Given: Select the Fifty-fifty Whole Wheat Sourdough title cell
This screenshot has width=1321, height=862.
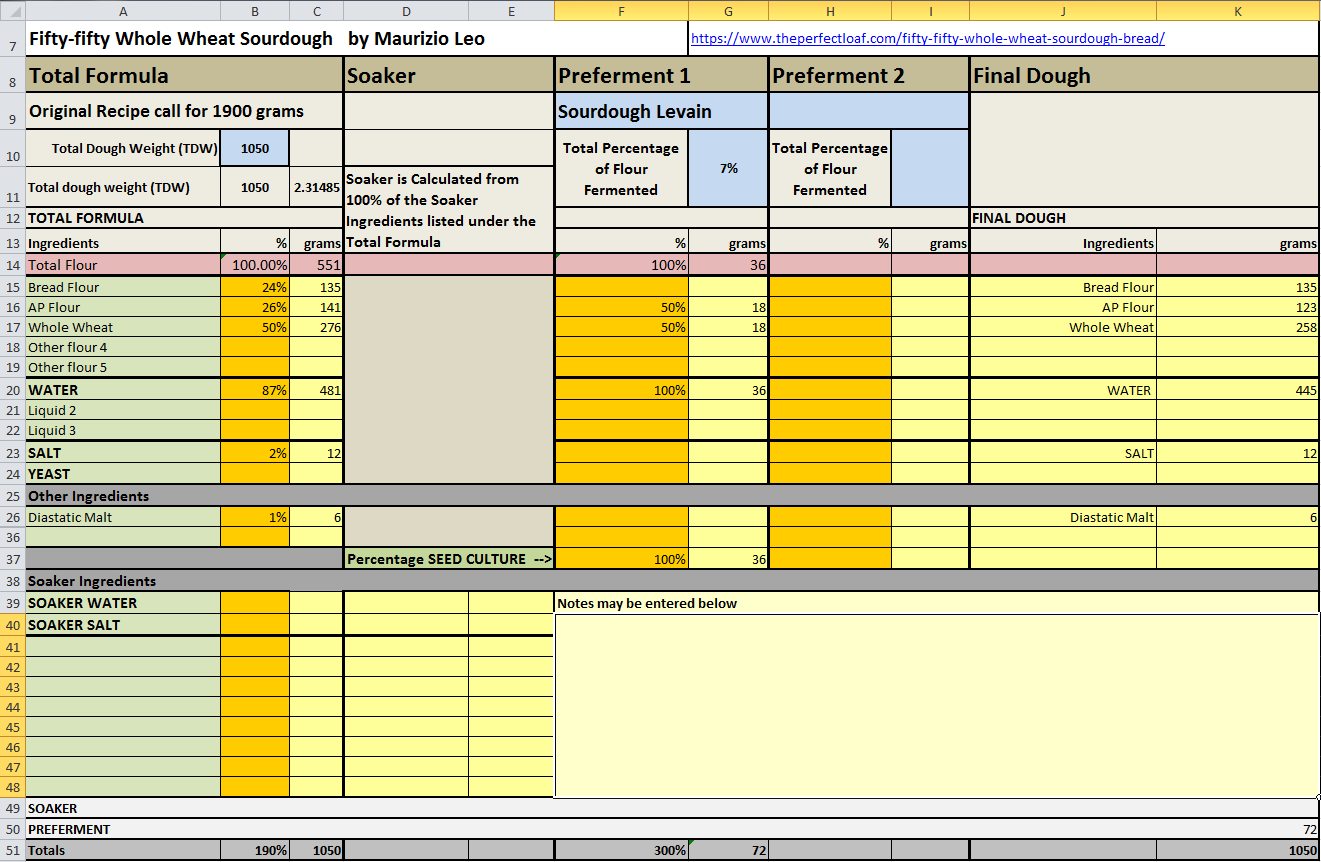Looking at the screenshot, I should pos(180,40).
